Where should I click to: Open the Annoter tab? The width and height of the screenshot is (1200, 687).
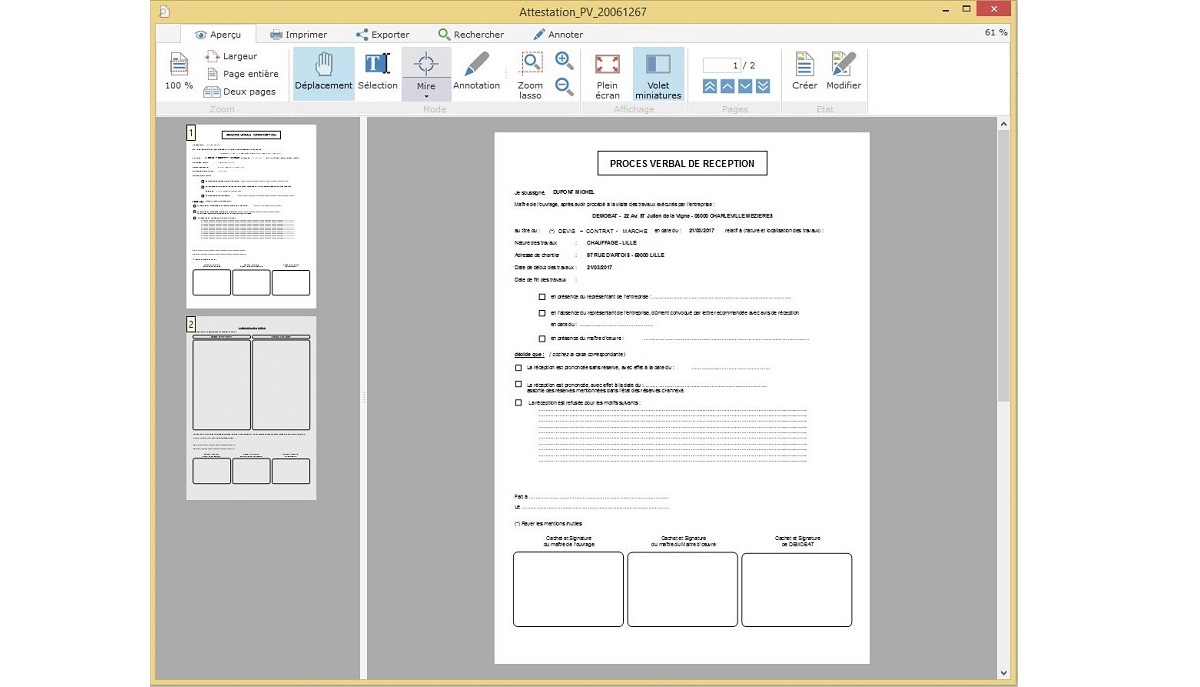[558, 34]
